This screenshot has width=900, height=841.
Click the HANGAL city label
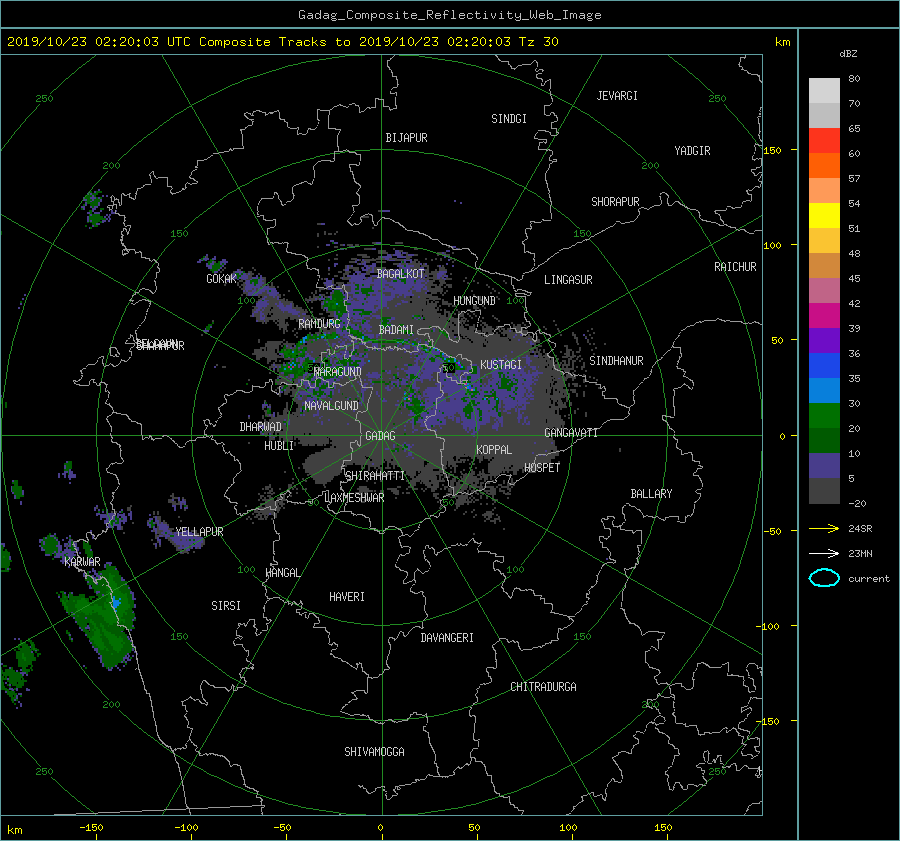point(282,572)
